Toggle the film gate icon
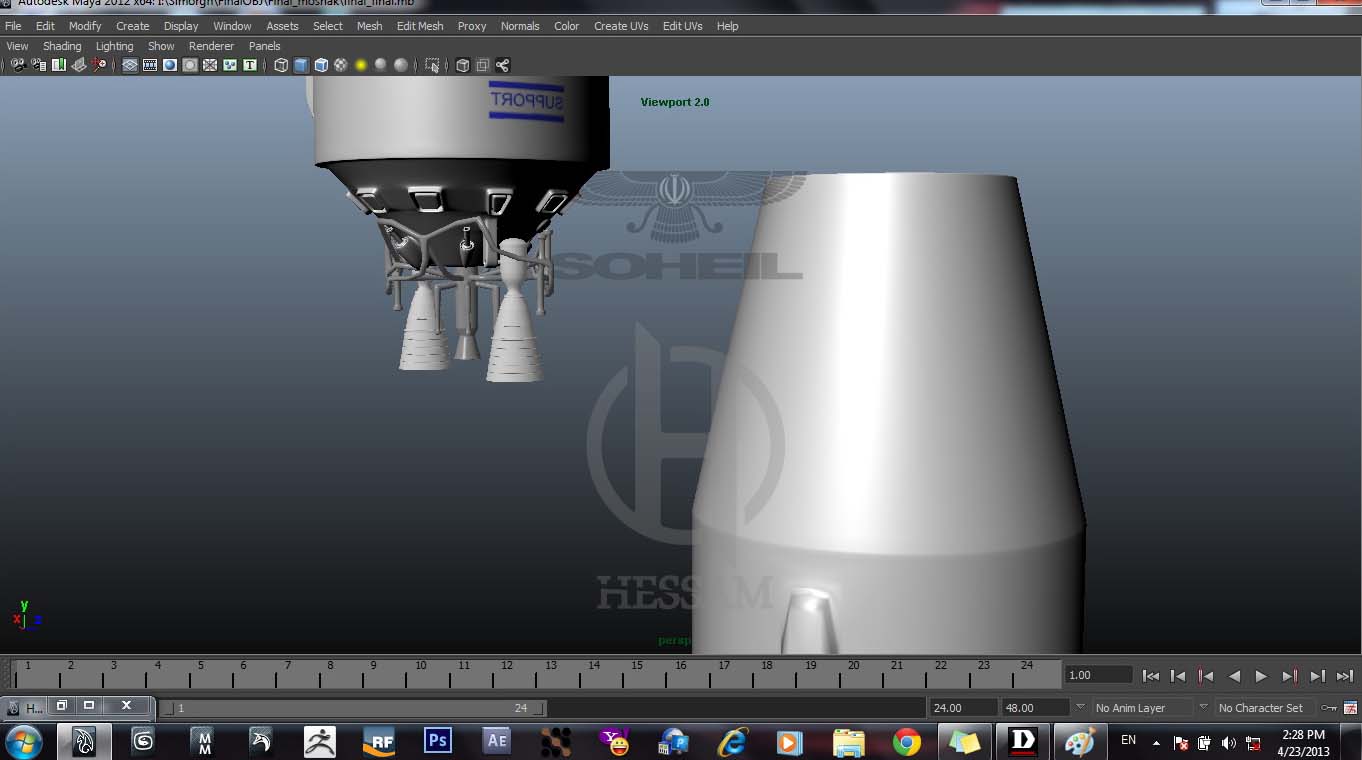Viewport: 1362px width, 760px height. [x=150, y=65]
